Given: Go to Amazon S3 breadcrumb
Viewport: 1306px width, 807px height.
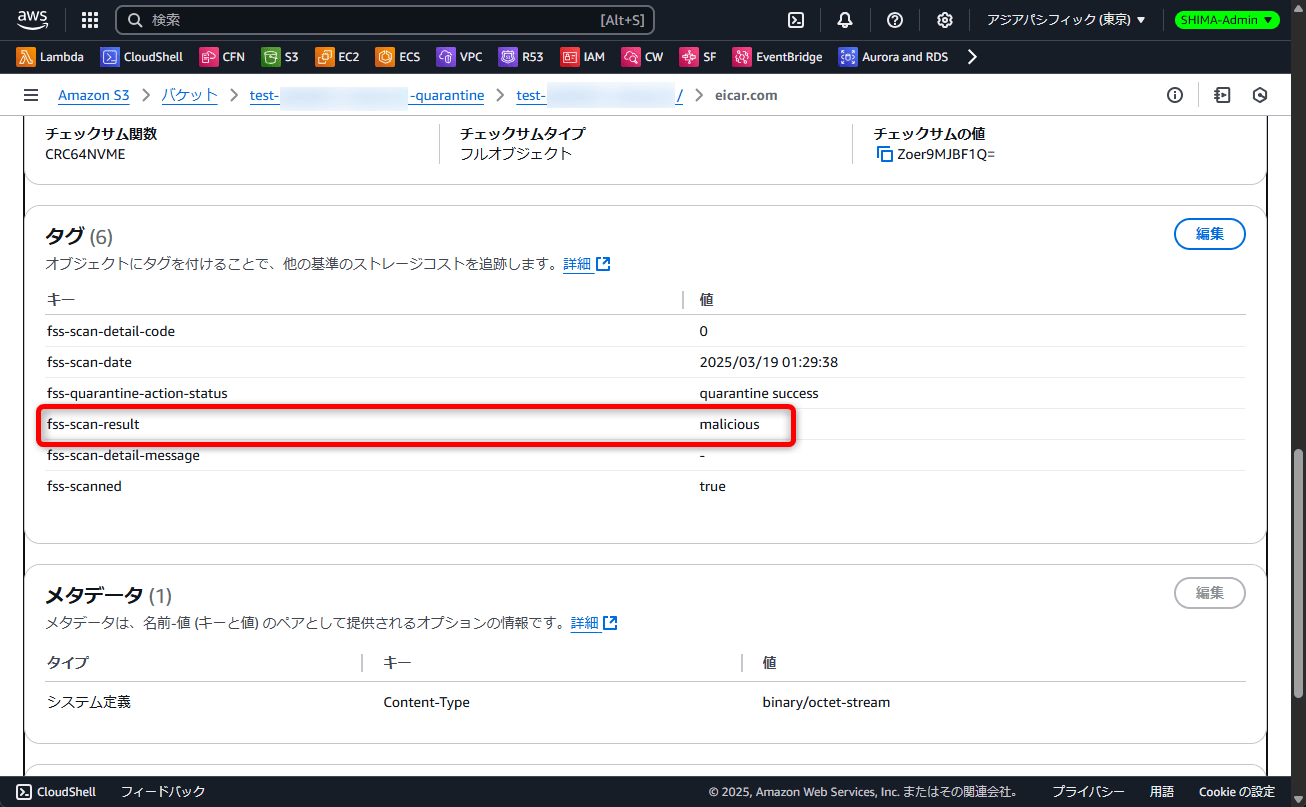Looking at the screenshot, I should [x=94, y=95].
